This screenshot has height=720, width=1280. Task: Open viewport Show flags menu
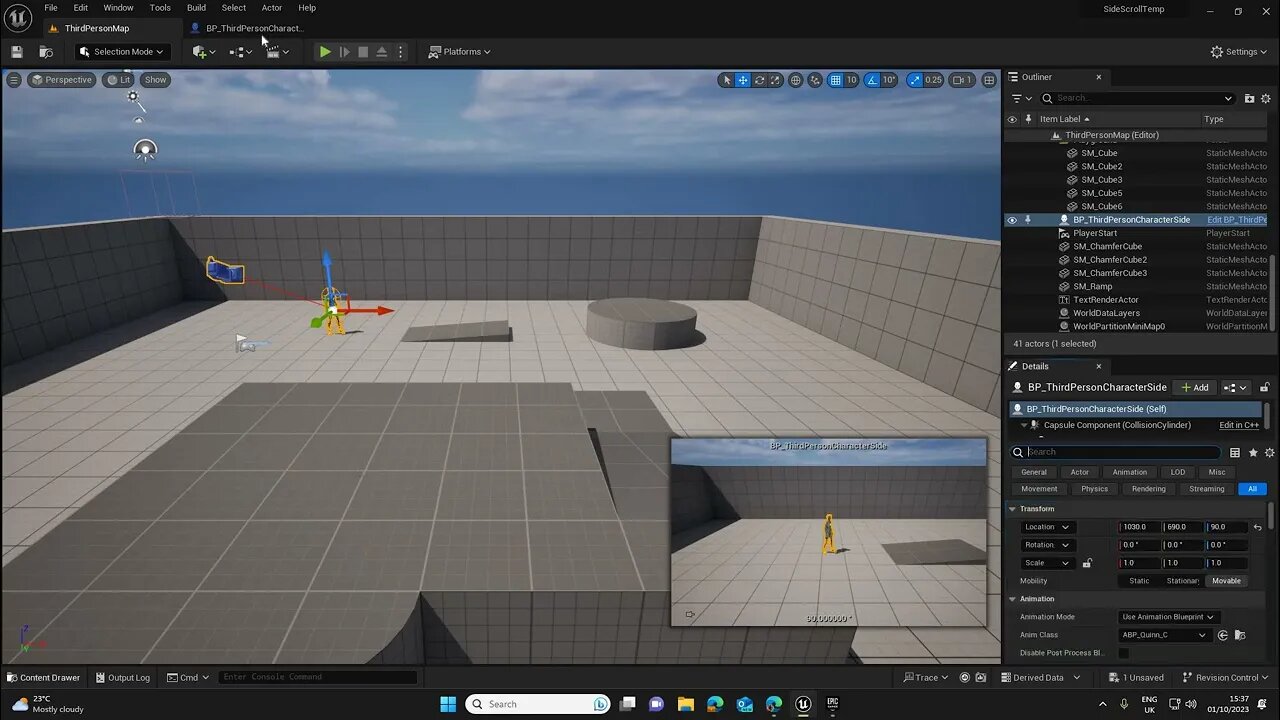coord(155,79)
